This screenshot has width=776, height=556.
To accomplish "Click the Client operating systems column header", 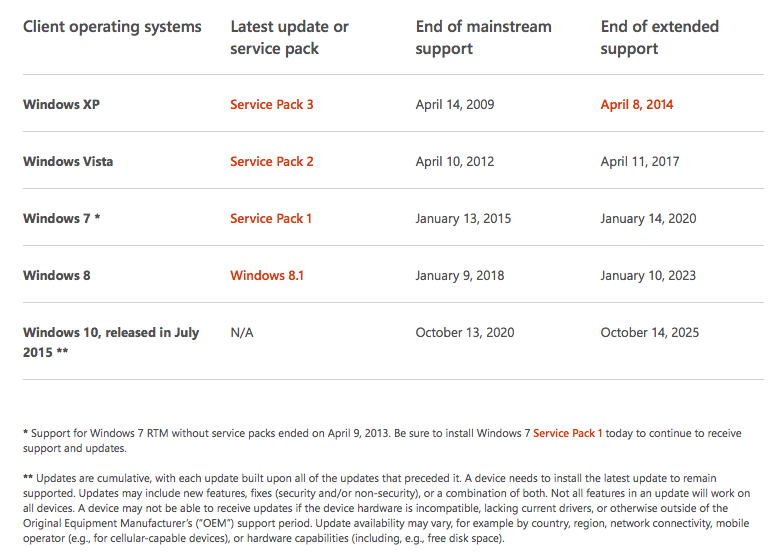I will point(112,27).
